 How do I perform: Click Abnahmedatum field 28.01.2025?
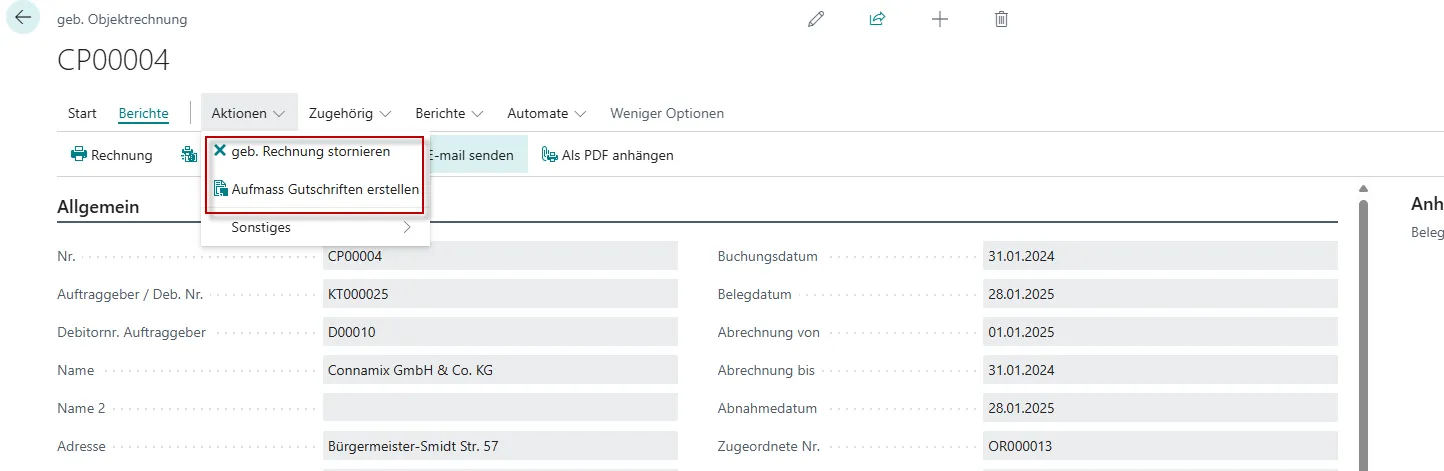tap(1160, 408)
